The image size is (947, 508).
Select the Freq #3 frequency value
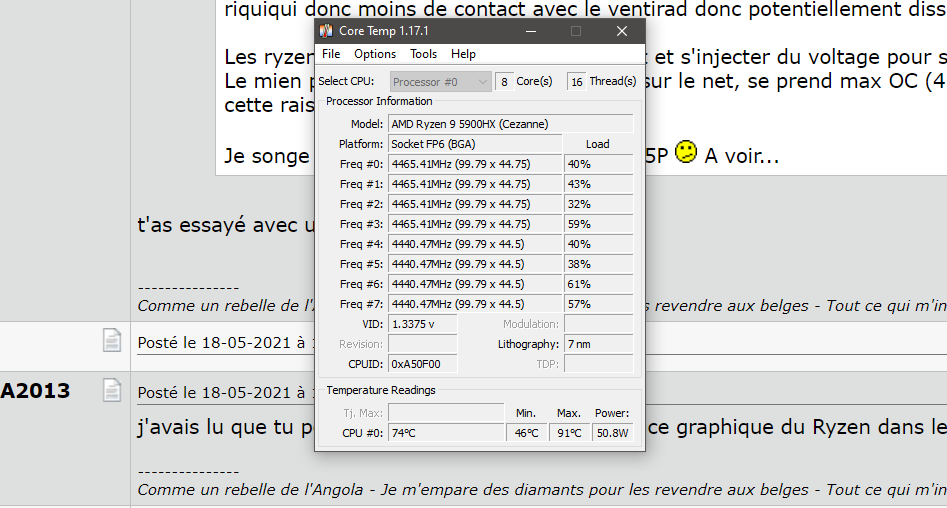coord(475,223)
